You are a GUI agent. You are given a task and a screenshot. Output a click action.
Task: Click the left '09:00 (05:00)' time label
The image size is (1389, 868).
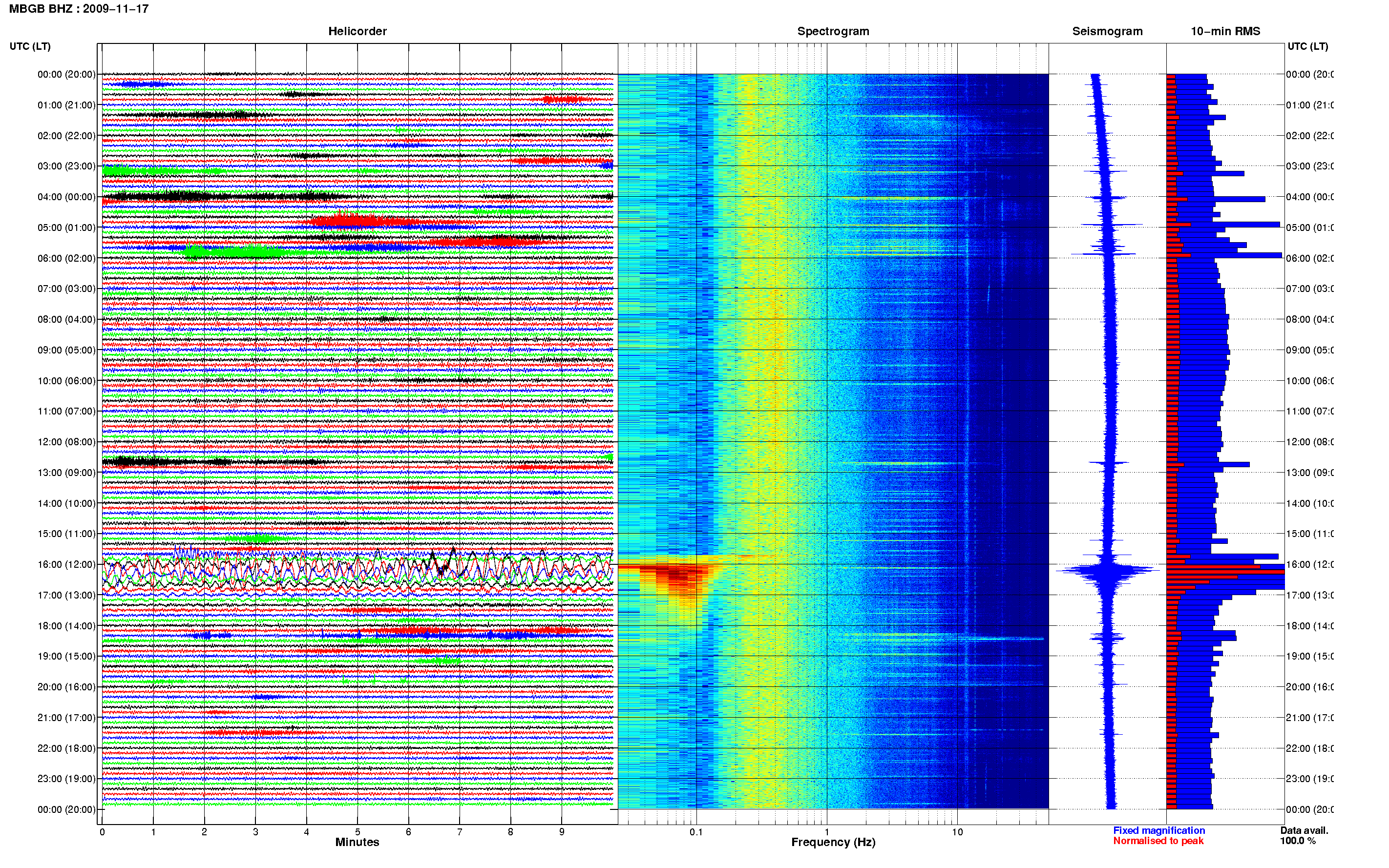pyautogui.click(x=66, y=350)
